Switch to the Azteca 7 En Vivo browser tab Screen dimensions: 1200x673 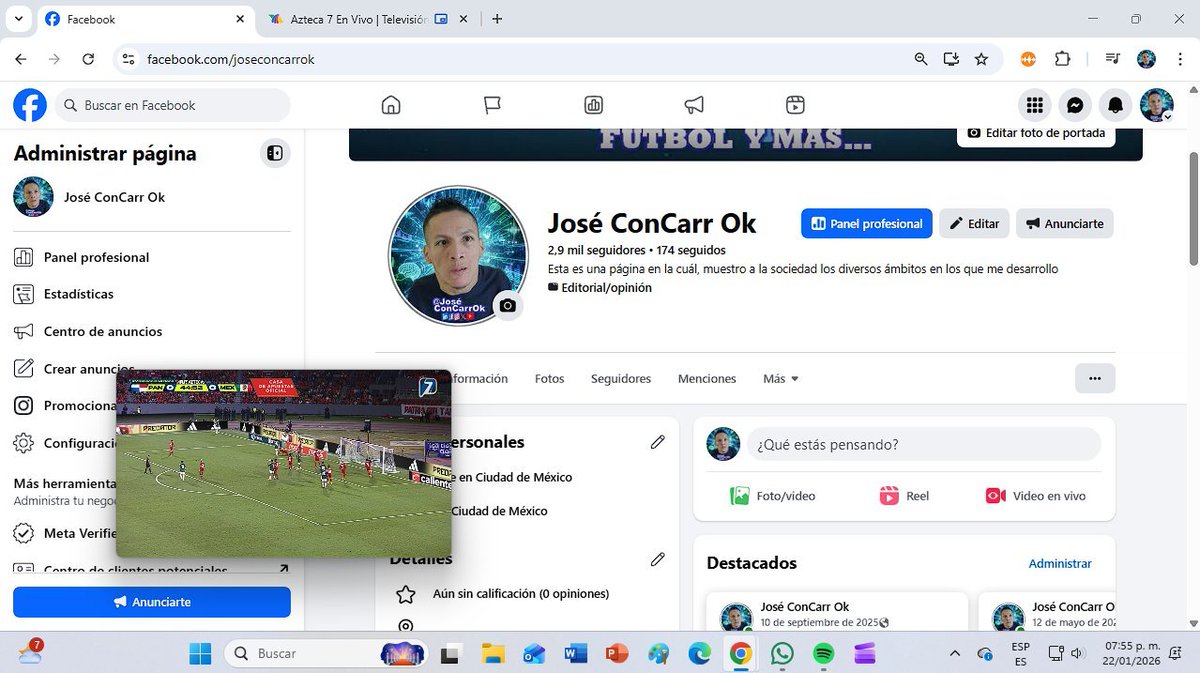tap(360, 19)
